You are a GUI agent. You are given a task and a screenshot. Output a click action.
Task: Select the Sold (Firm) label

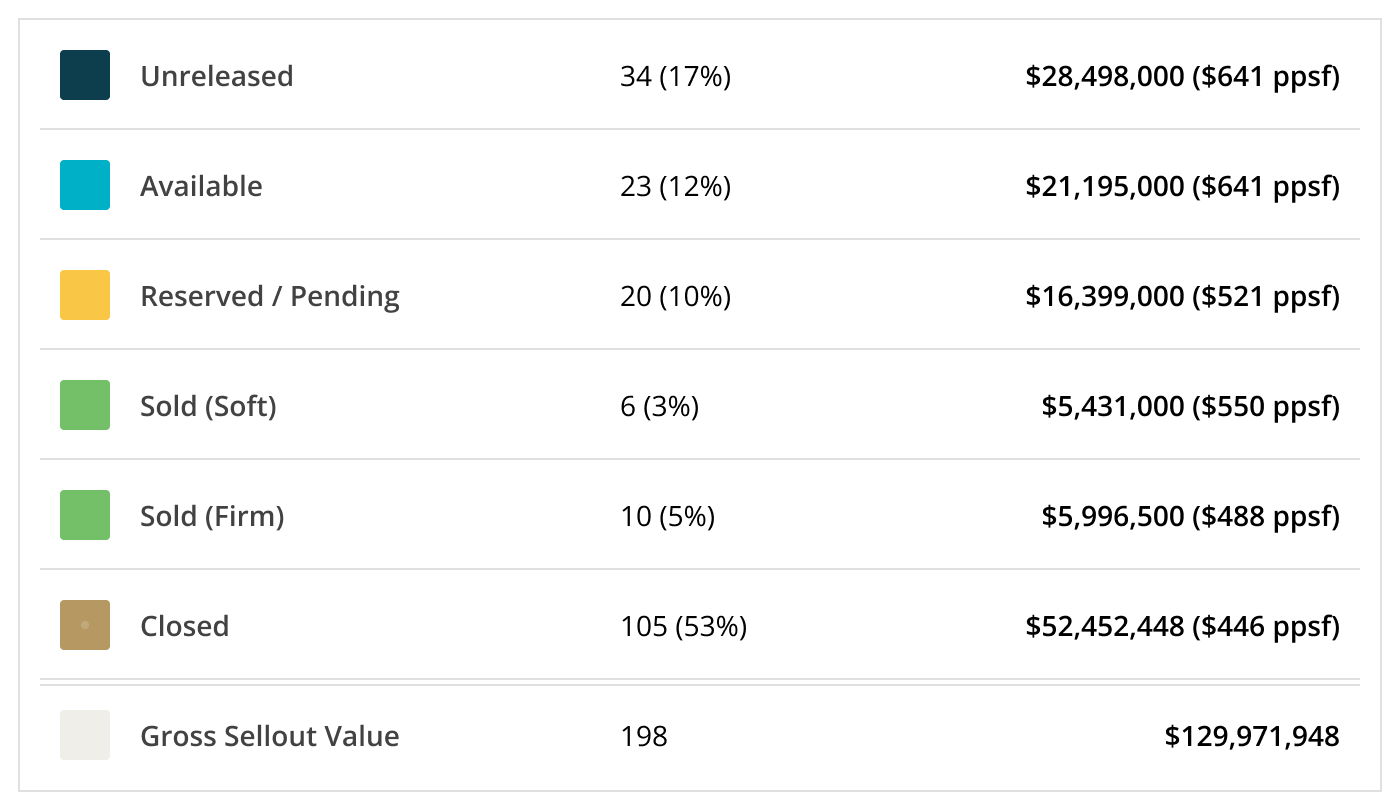point(212,516)
